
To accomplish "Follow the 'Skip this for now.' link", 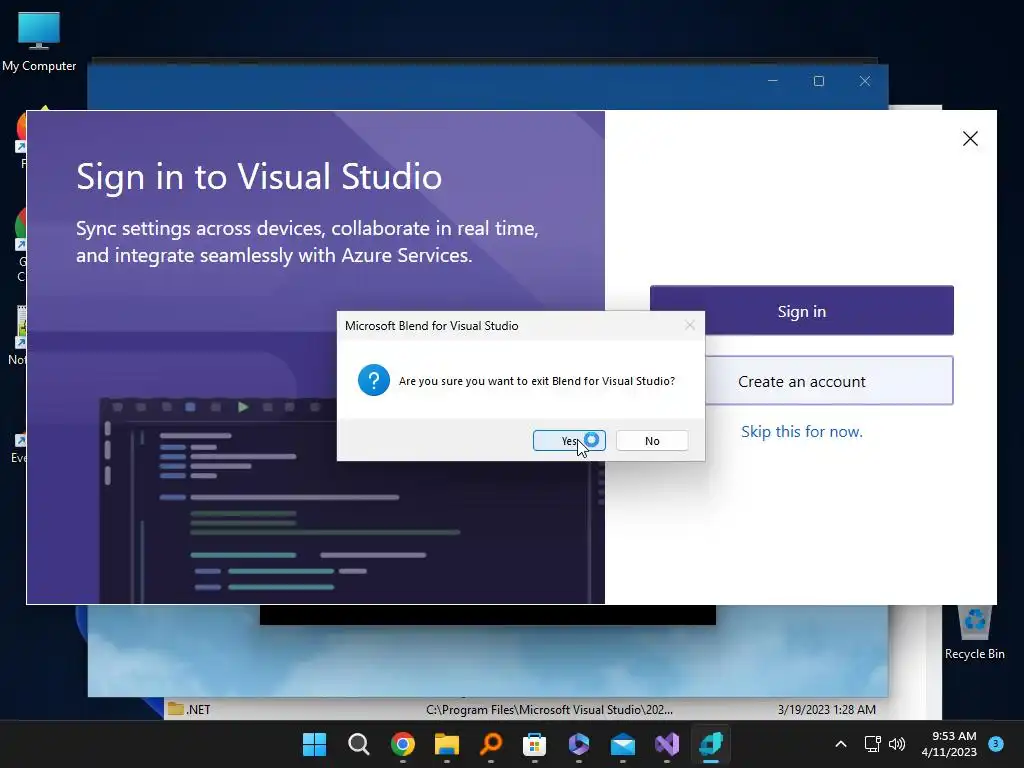I will pos(801,432).
